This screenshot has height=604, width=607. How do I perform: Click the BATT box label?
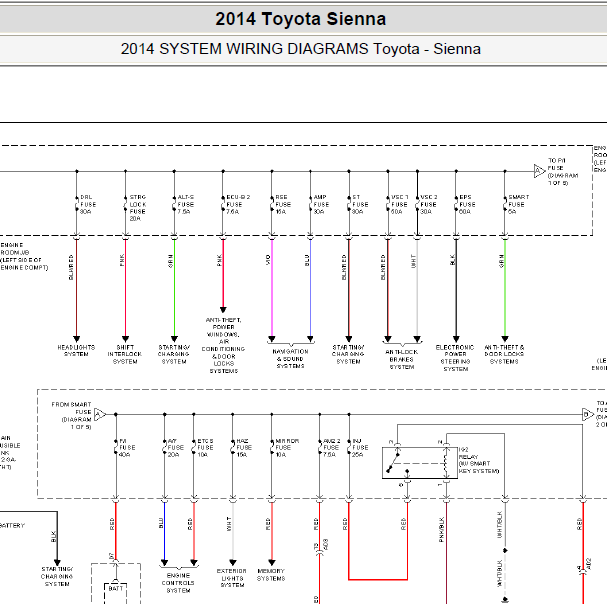pyautogui.click(x=115, y=589)
